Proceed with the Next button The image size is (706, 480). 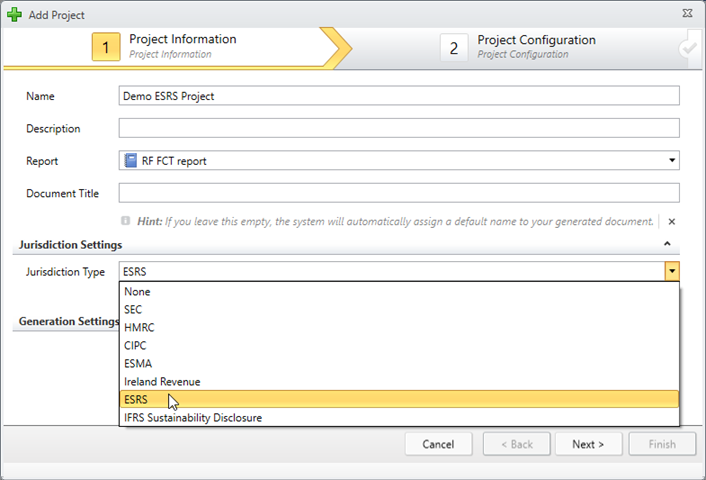click(x=588, y=444)
